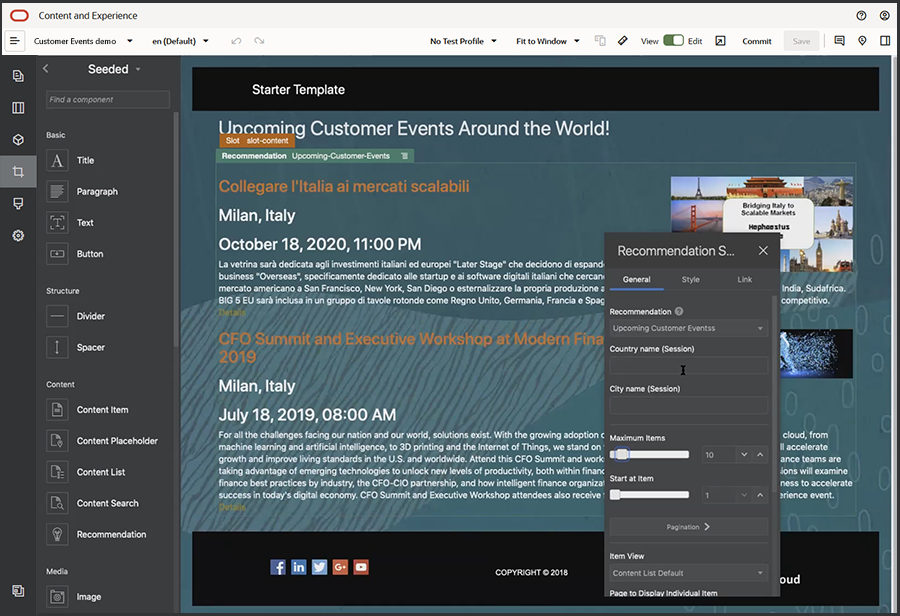
Task: Click the location pin toolbar icon
Action: [862, 41]
